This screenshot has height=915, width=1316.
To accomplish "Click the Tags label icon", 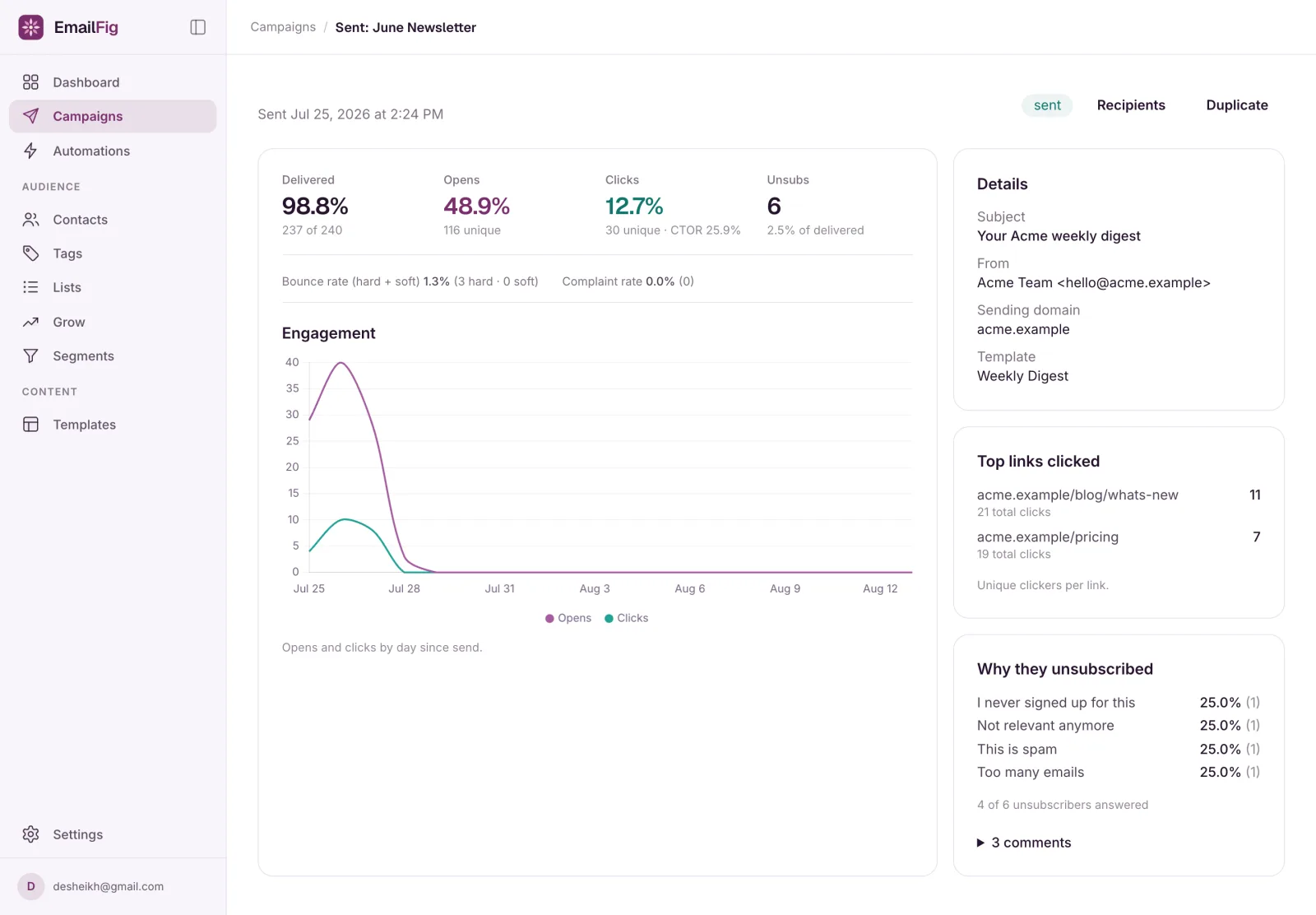I will point(31,253).
